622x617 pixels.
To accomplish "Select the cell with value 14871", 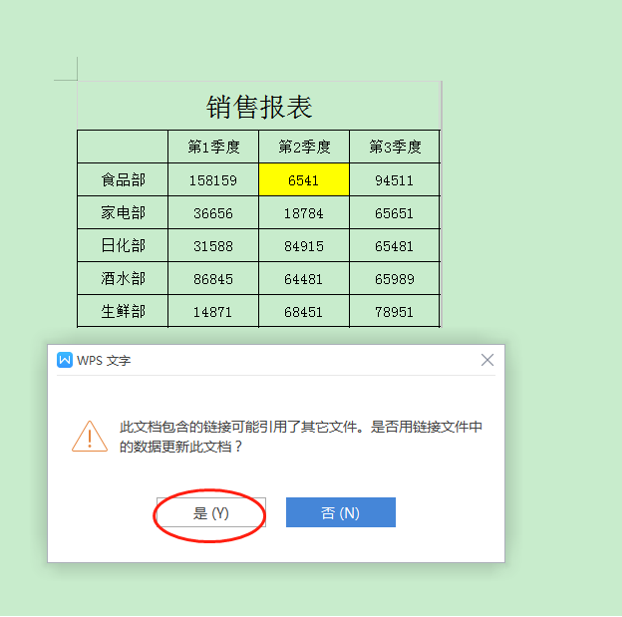I will [x=213, y=311].
